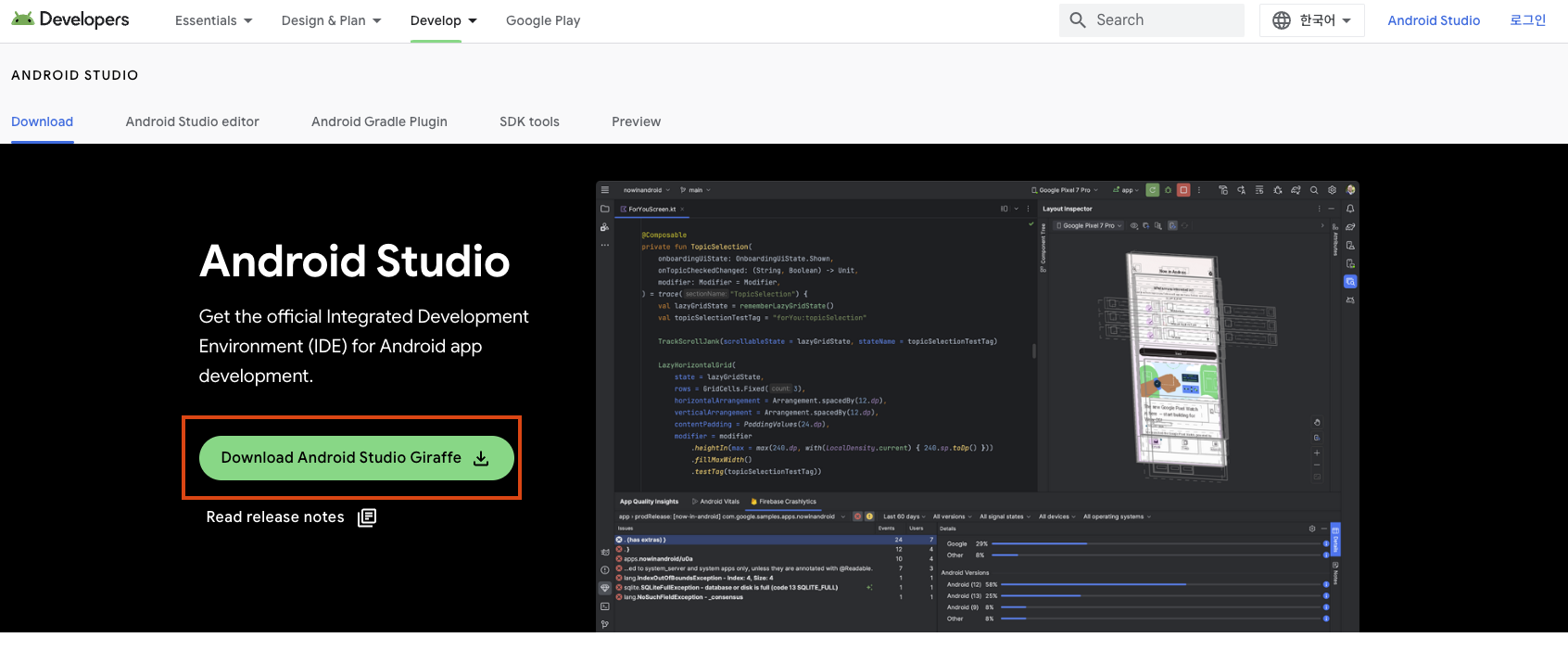This screenshot has height=663, width=1568.
Task: Click the Android Vitals tab in the IDE
Action: pyautogui.click(x=715, y=502)
